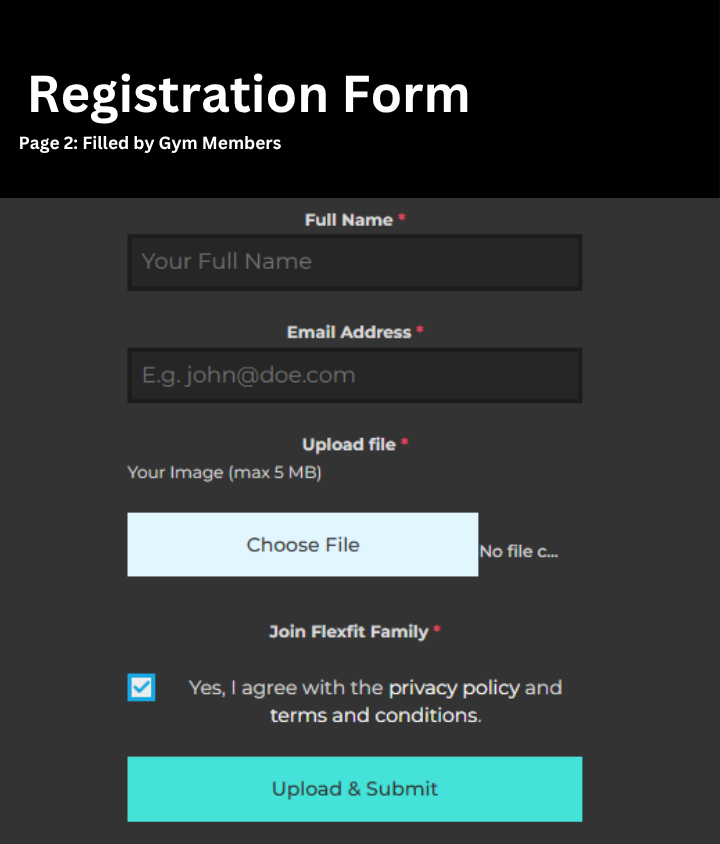Image resolution: width=720 pixels, height=844 pixels.
Task: Click the 'No file c...' status text
Action: pyautogui.click(x=518, y=552)
